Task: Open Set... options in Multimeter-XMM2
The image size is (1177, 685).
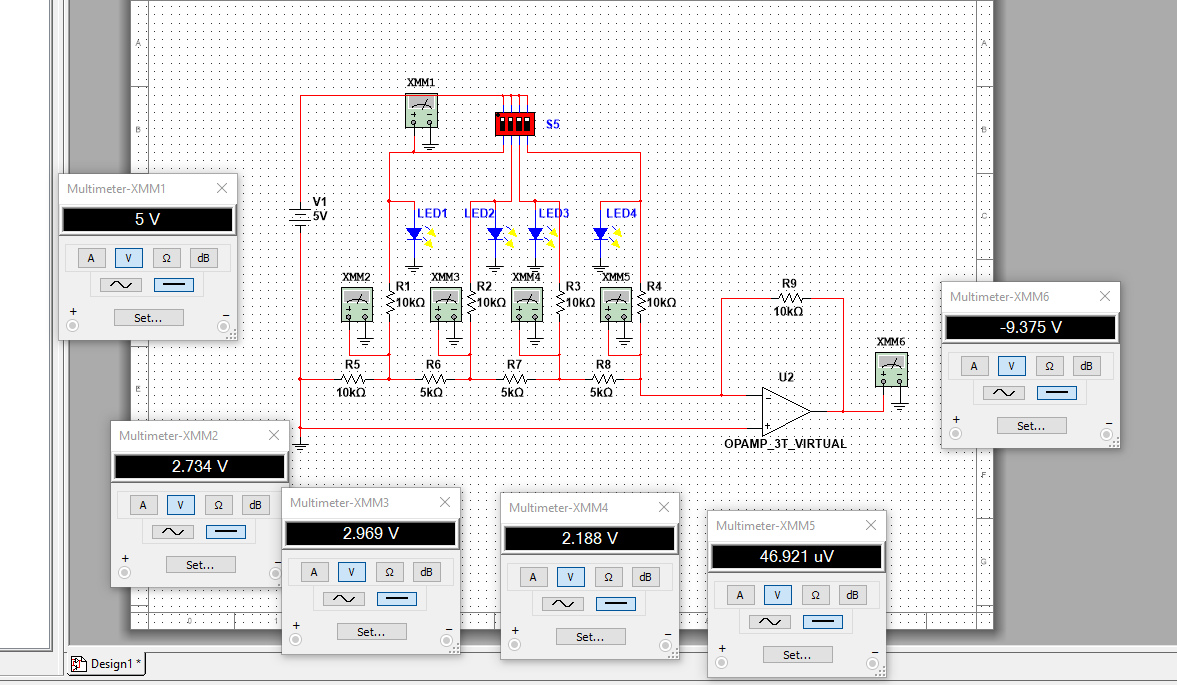Action: point(200,565)
